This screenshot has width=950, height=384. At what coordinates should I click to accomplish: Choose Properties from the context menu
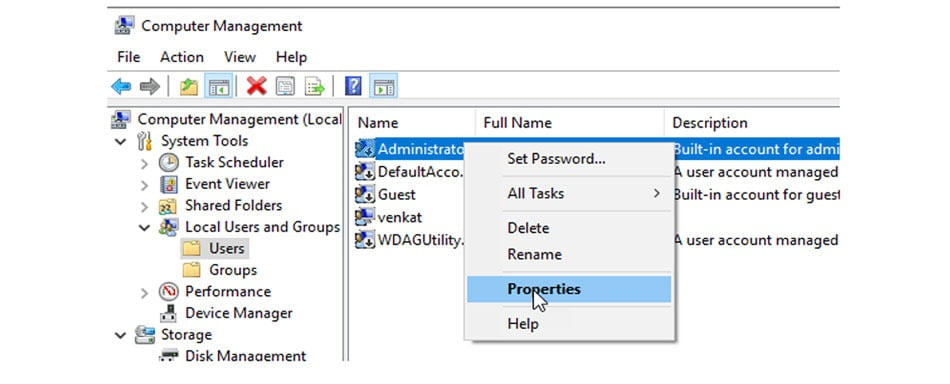point(569,290)
